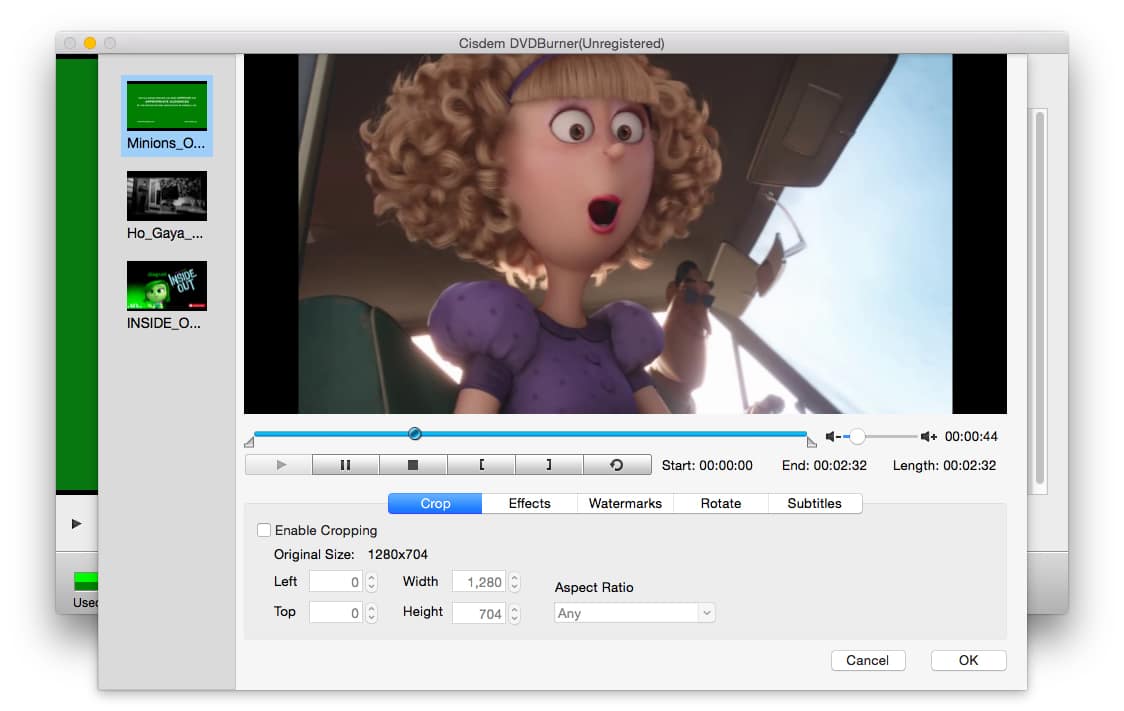Open the Aspect Ratio dropdown
The width and height of the screenshot is (1124, 711).
point(635,613)
